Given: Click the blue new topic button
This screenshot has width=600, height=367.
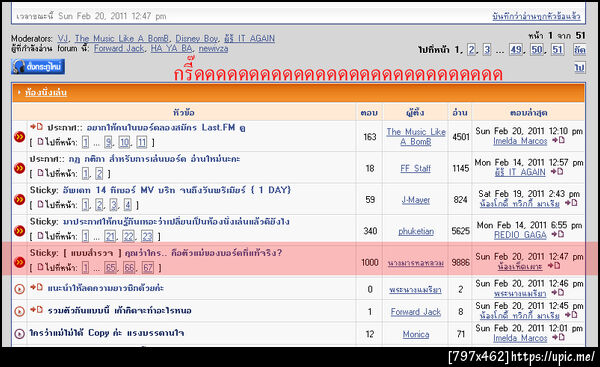Looking at the screenshot, I should [38, 67].
